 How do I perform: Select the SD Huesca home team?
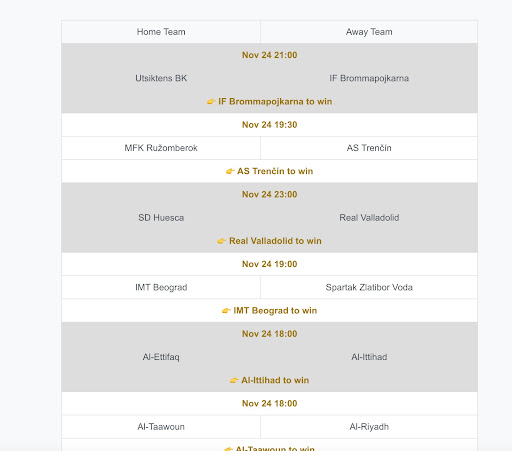[x=161, y=218]
